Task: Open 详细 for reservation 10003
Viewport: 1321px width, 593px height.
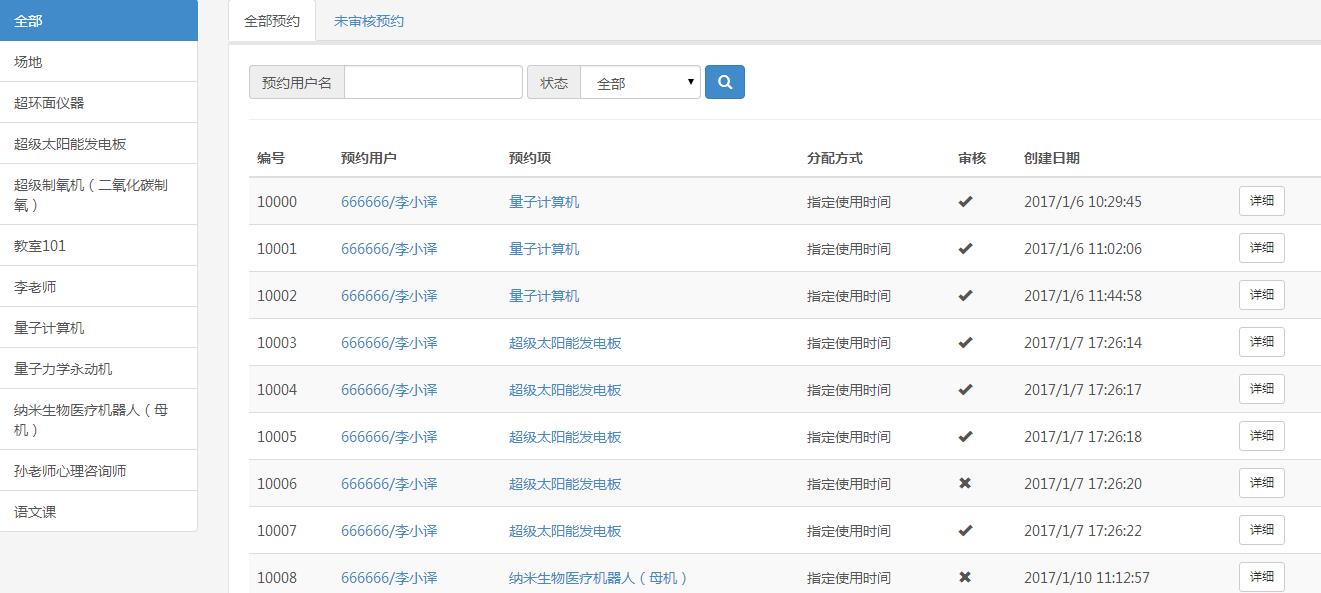Action: [x=1262, y=342]
